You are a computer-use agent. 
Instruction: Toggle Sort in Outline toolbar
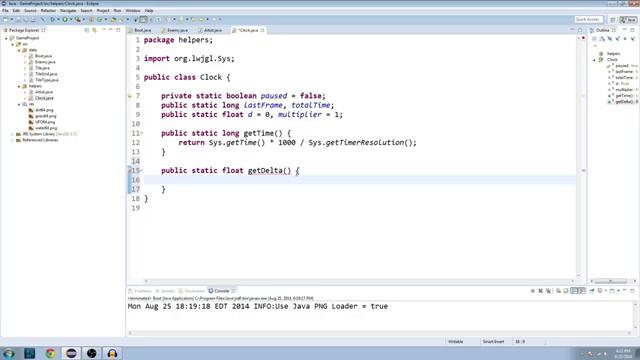tap(602, 39)
